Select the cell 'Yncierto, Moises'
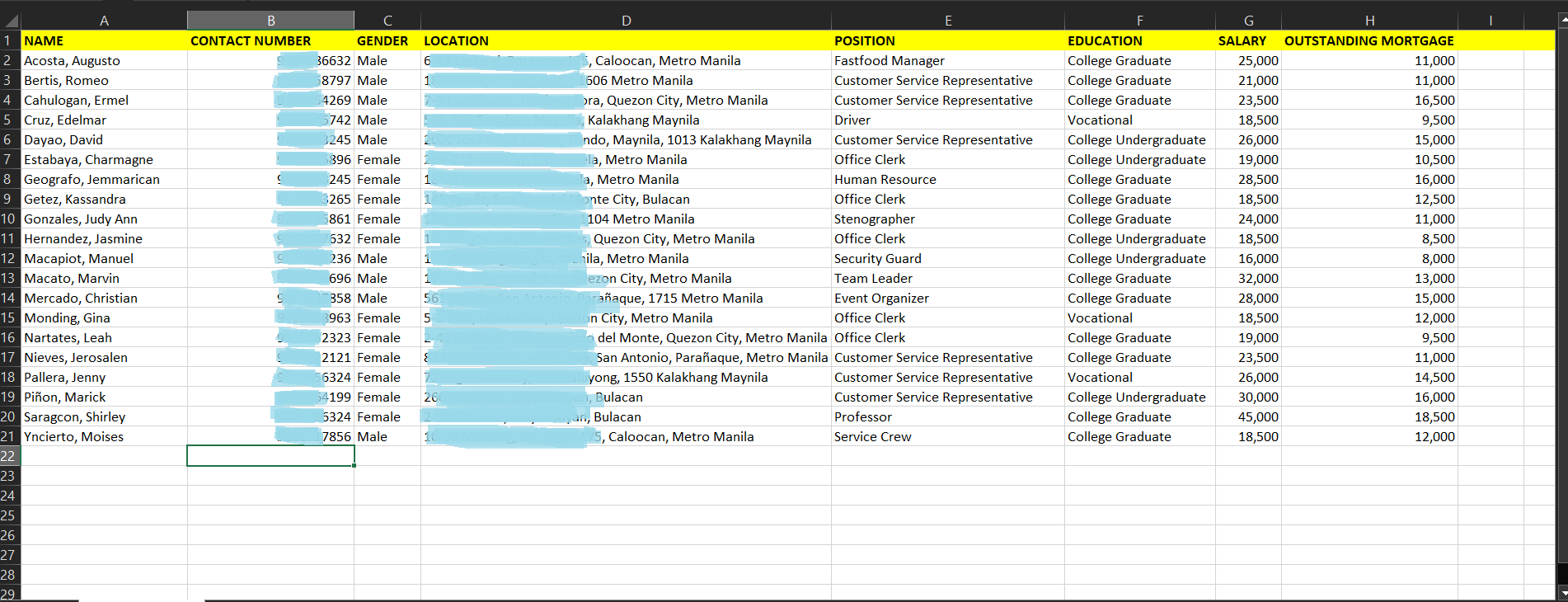1568x602 pixels. pos(104,436)
